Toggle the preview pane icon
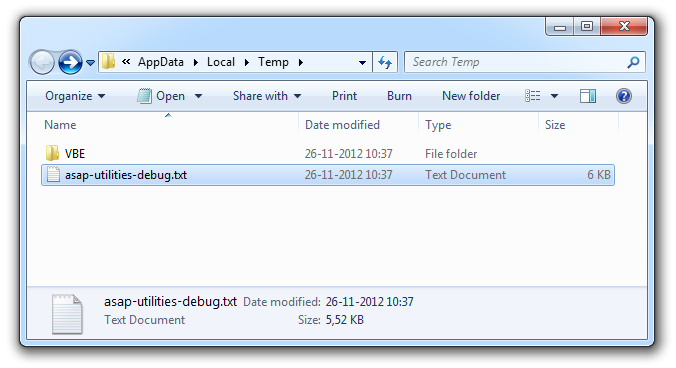The height and width of the screenshot is (368, 676). (x=588, y=96)
